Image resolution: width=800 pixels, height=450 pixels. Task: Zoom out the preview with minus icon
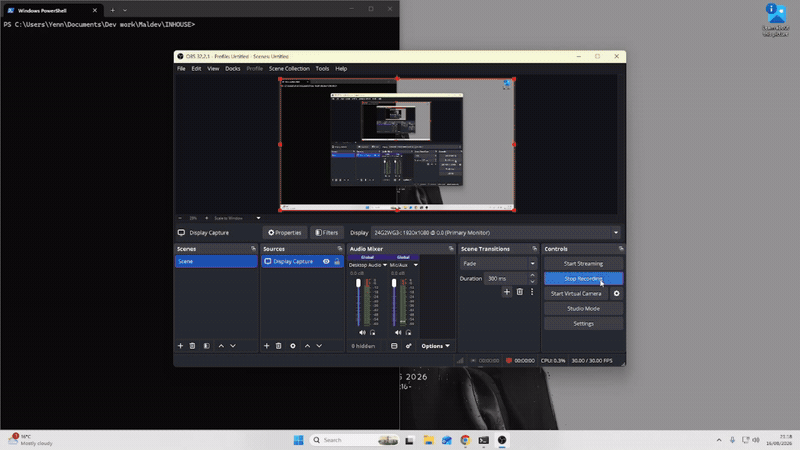[180, 218]
